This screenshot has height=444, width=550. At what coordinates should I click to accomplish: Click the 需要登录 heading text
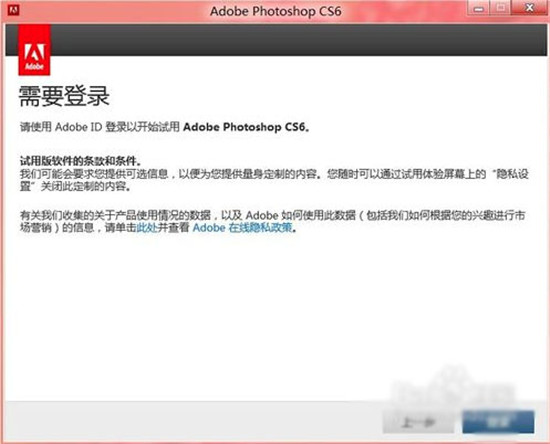64,96
